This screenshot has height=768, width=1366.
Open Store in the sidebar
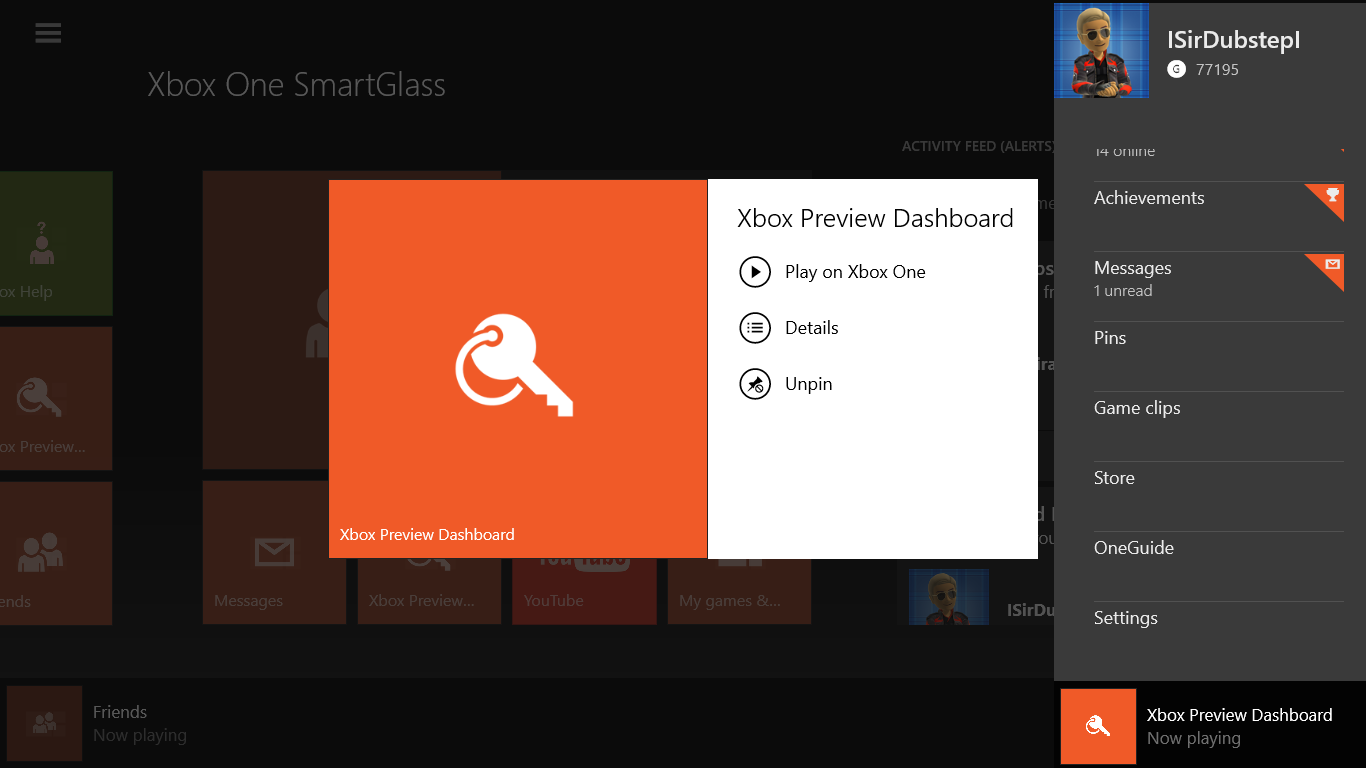pos(1219,496)
